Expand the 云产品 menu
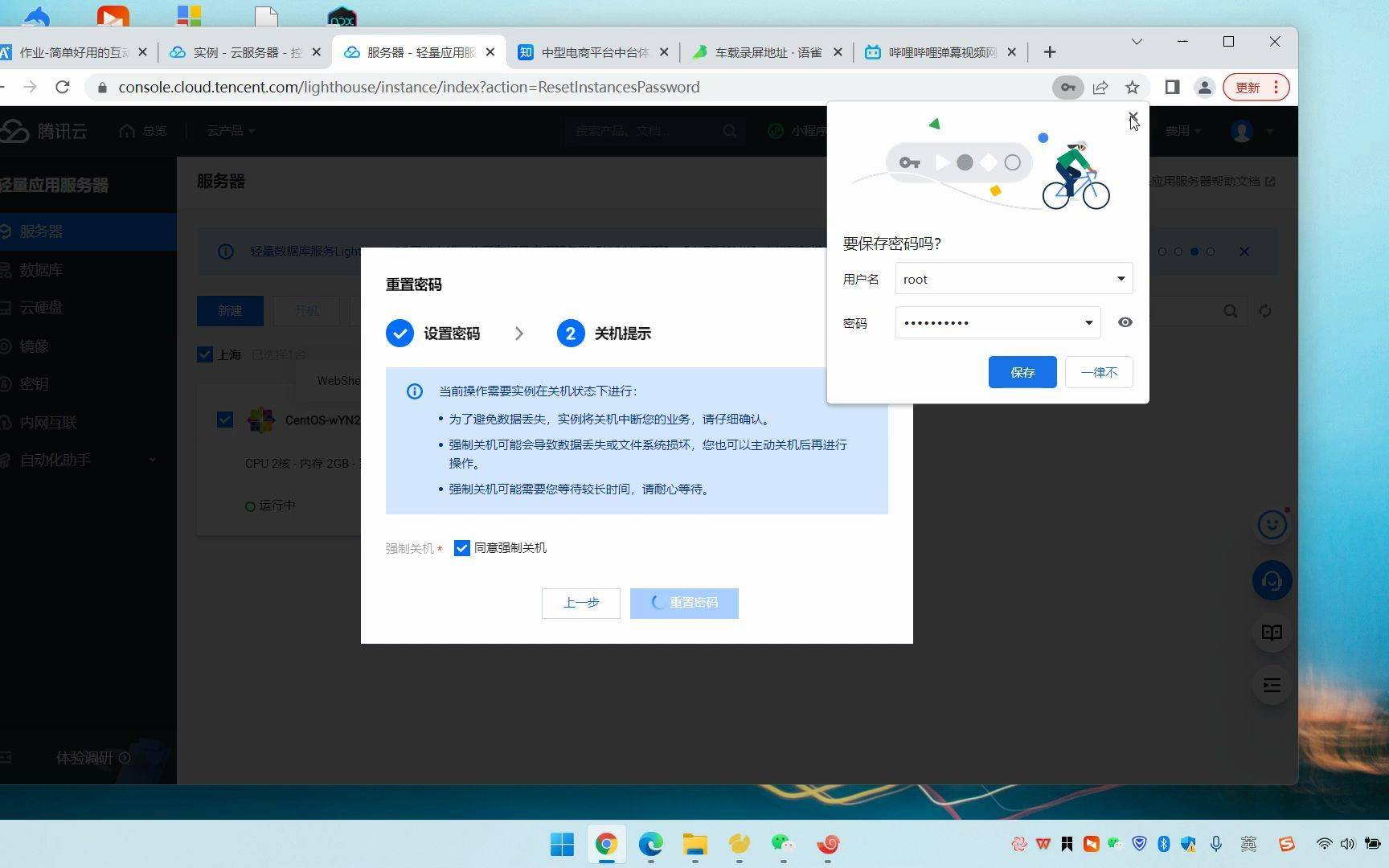The image size is (1389, 868). [231, 131]
